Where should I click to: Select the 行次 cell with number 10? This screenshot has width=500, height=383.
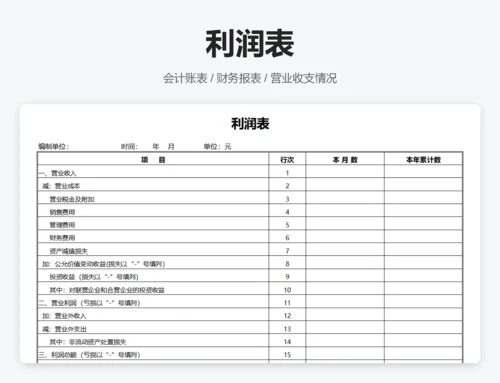click(x=287, y=289)
